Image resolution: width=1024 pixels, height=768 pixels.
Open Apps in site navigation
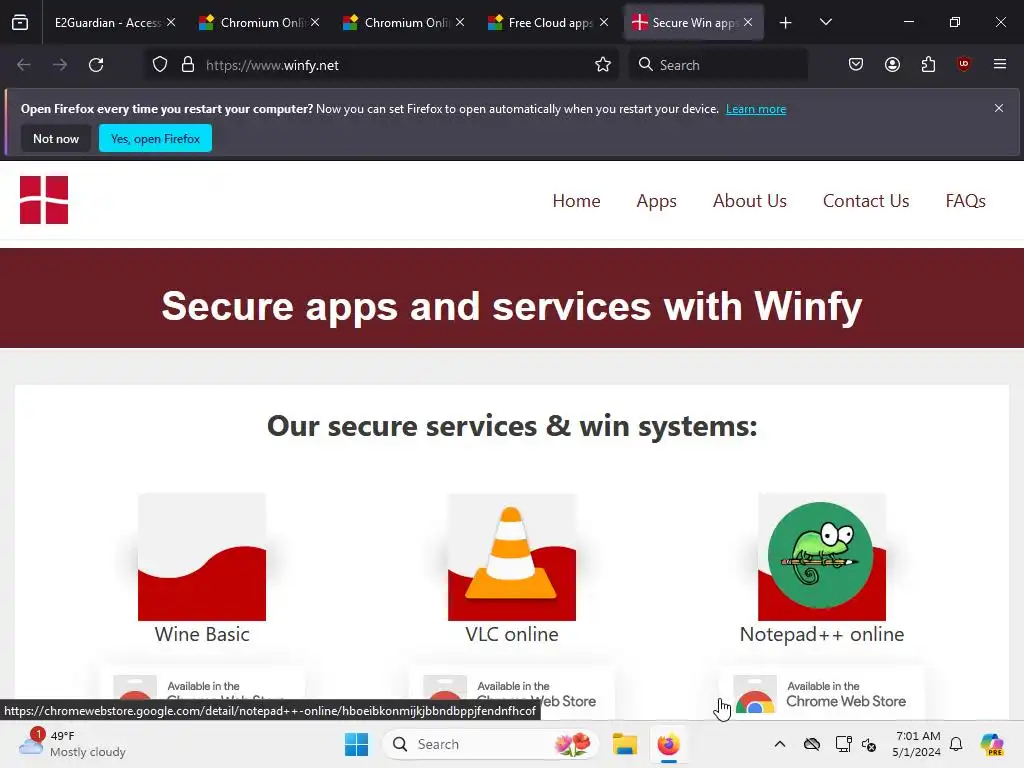point(656,200)
